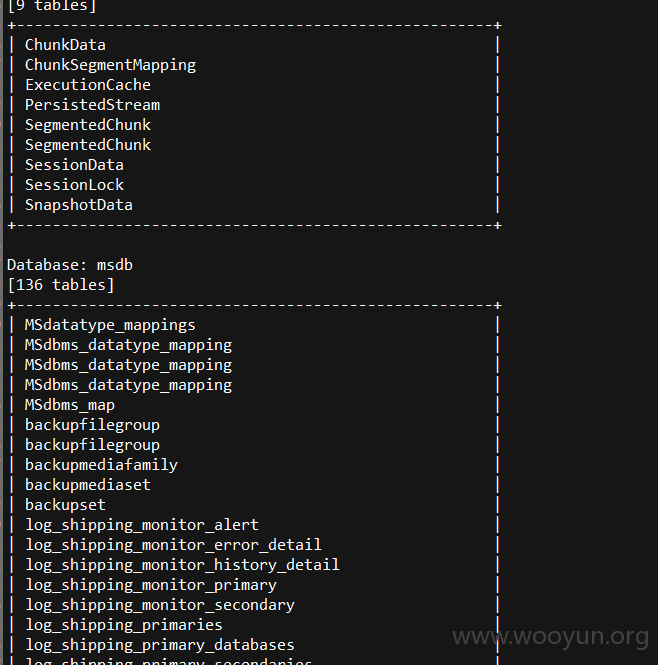The width and height of the screenshot is (658, 665).
Task: Select PersistedStream in the table list
Action: click(92, 105)
